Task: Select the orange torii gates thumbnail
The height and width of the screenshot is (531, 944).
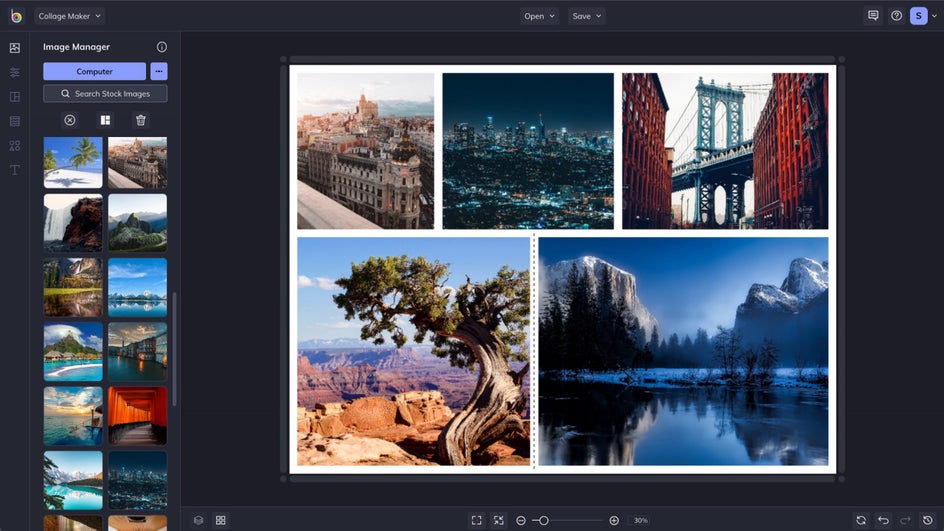Action: 138,416
